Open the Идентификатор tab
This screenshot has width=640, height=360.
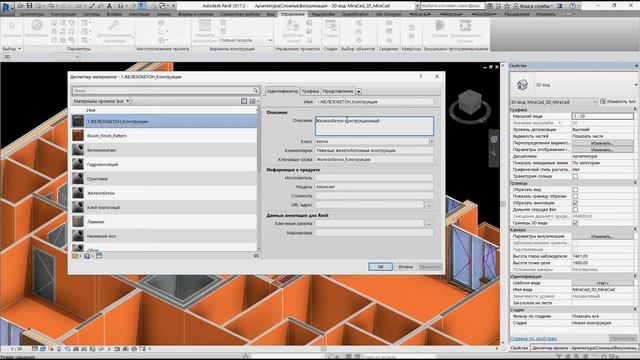point(282,91)
